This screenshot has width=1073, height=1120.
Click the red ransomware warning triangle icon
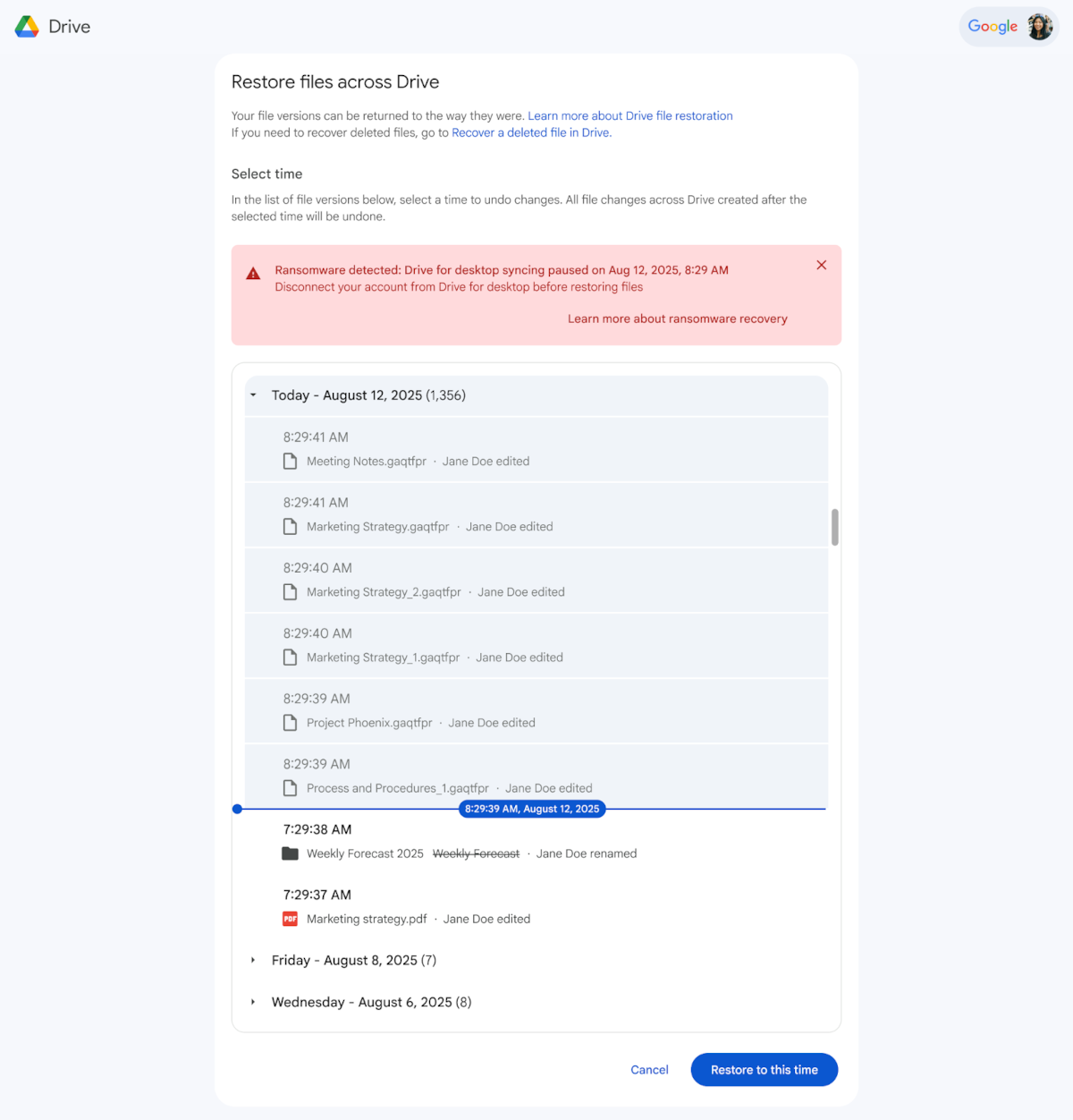(253, 271)
